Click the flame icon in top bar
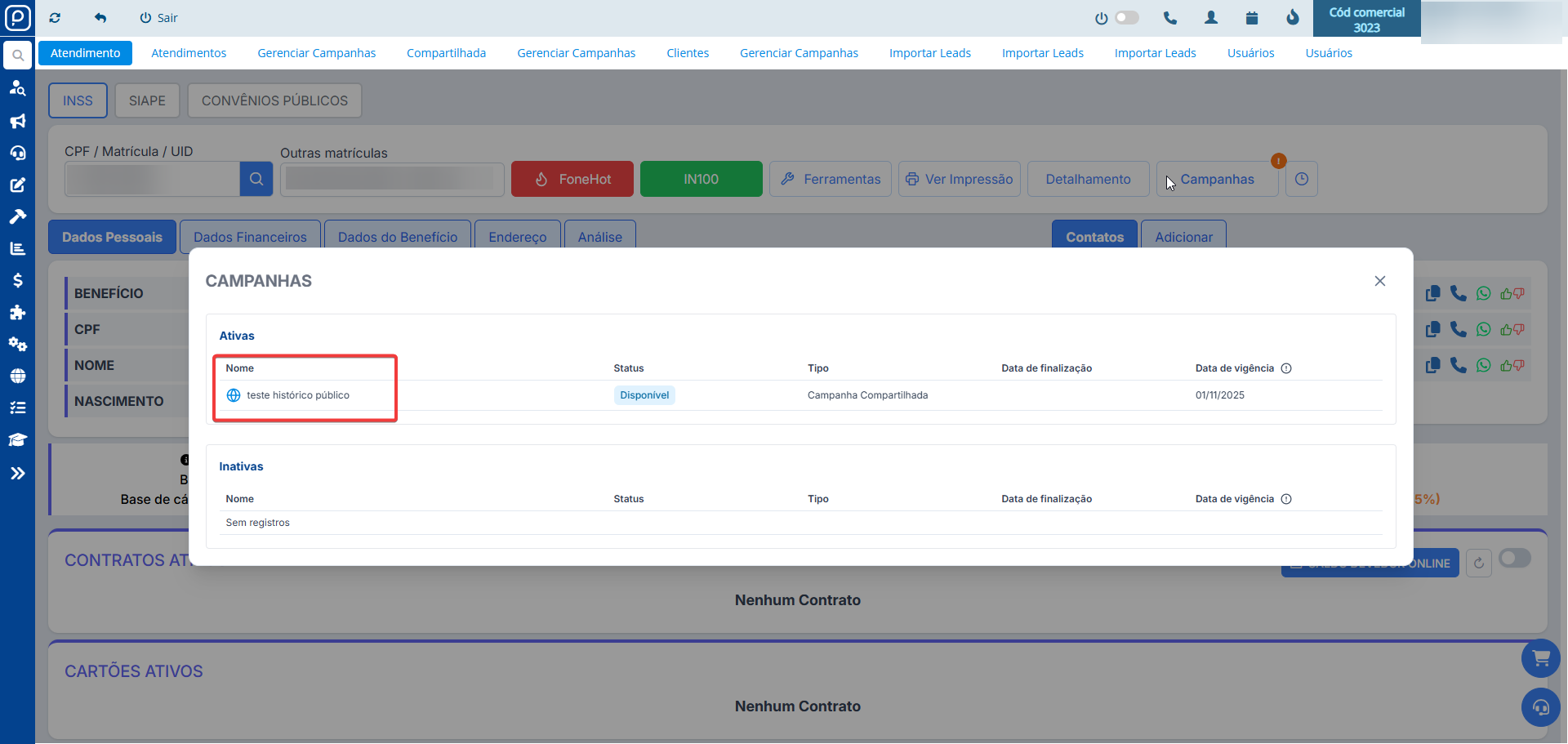Viewport: 1568px width, 744px height. coord(1293,18)
